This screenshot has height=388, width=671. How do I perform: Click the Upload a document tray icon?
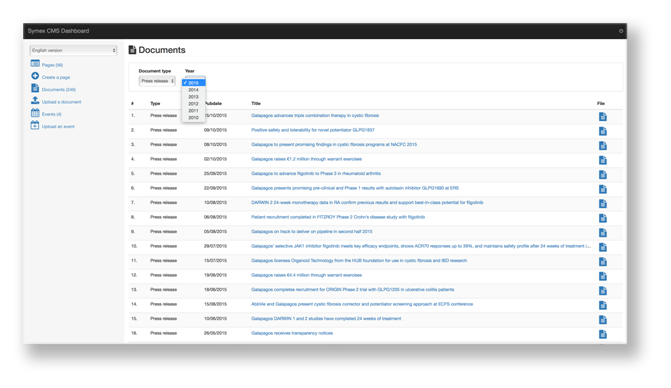coord(35,101)
